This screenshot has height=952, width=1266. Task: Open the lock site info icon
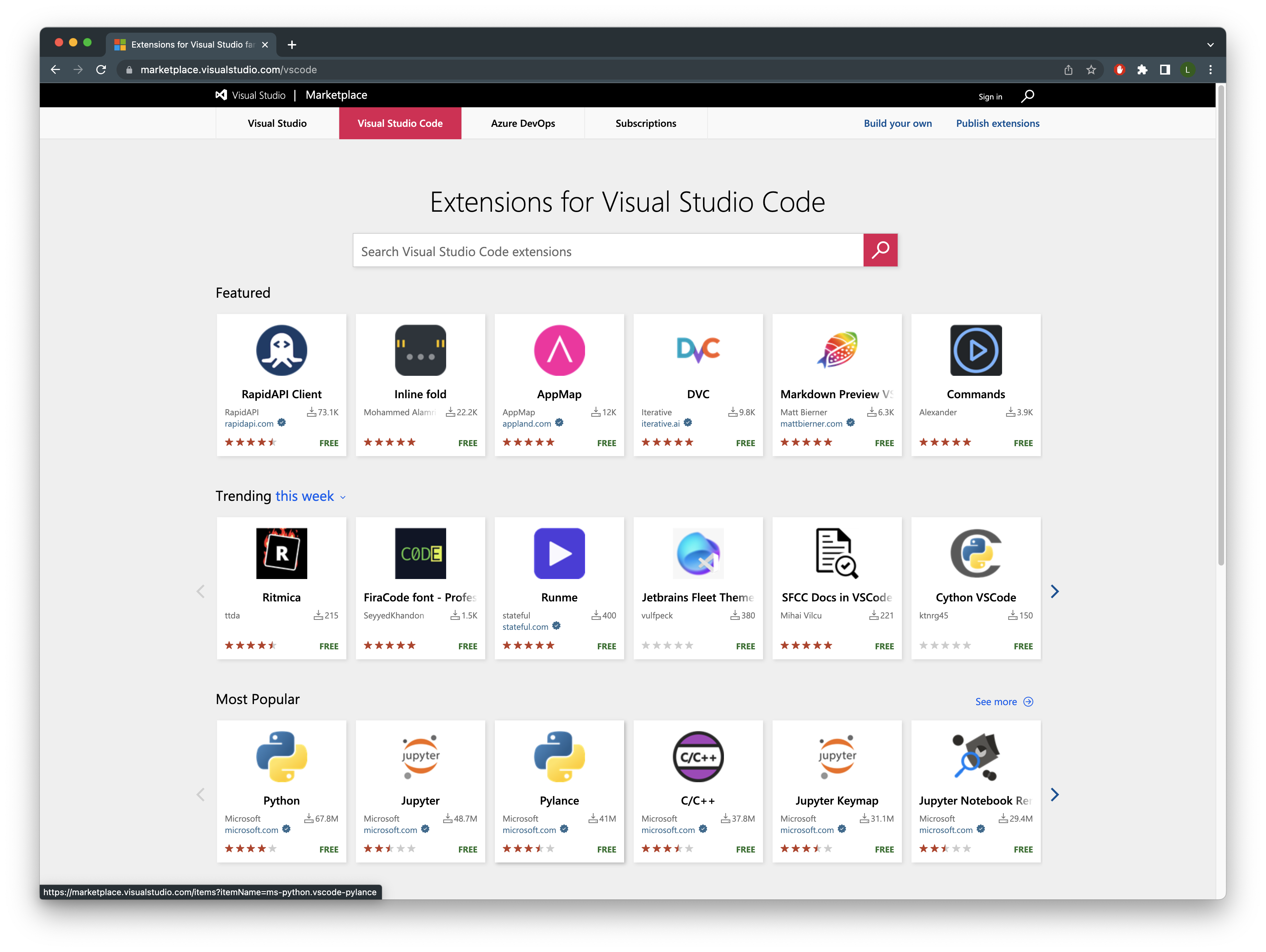(x=129, y=69)
